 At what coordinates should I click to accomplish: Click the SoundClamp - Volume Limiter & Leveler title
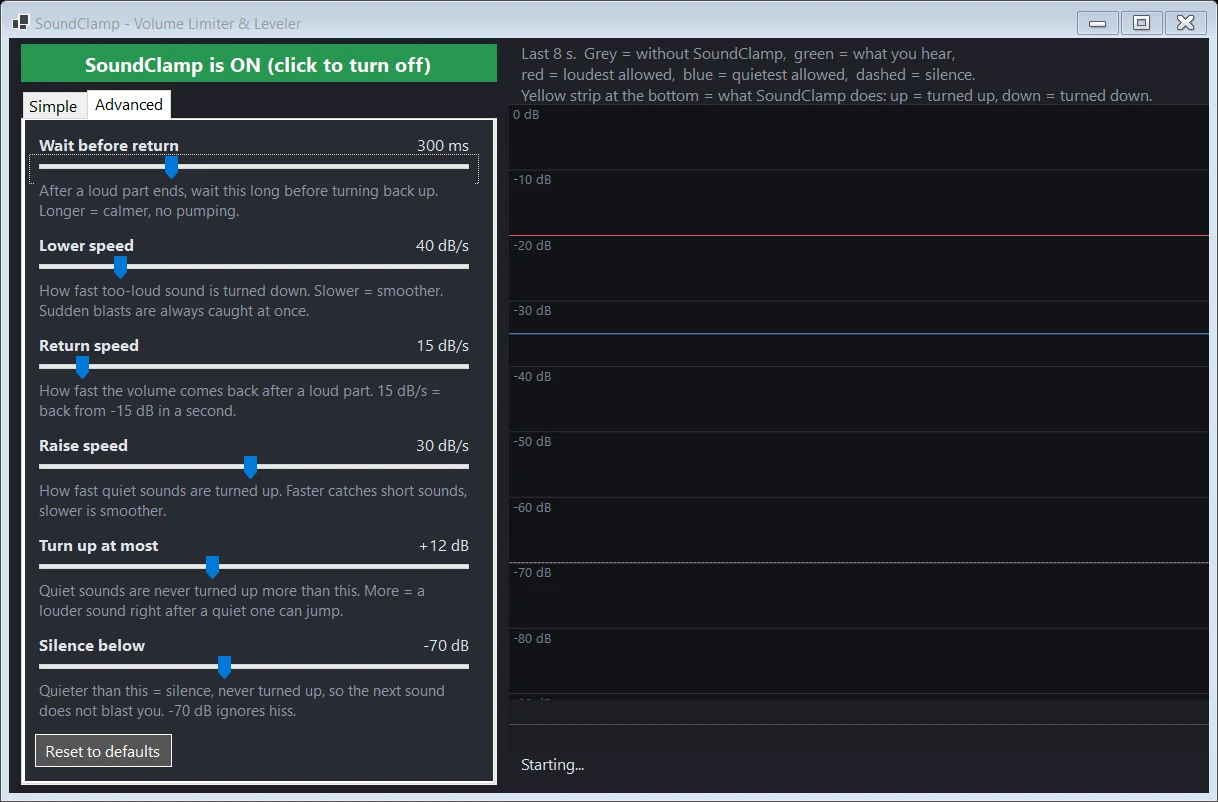[x=168, y=23]
